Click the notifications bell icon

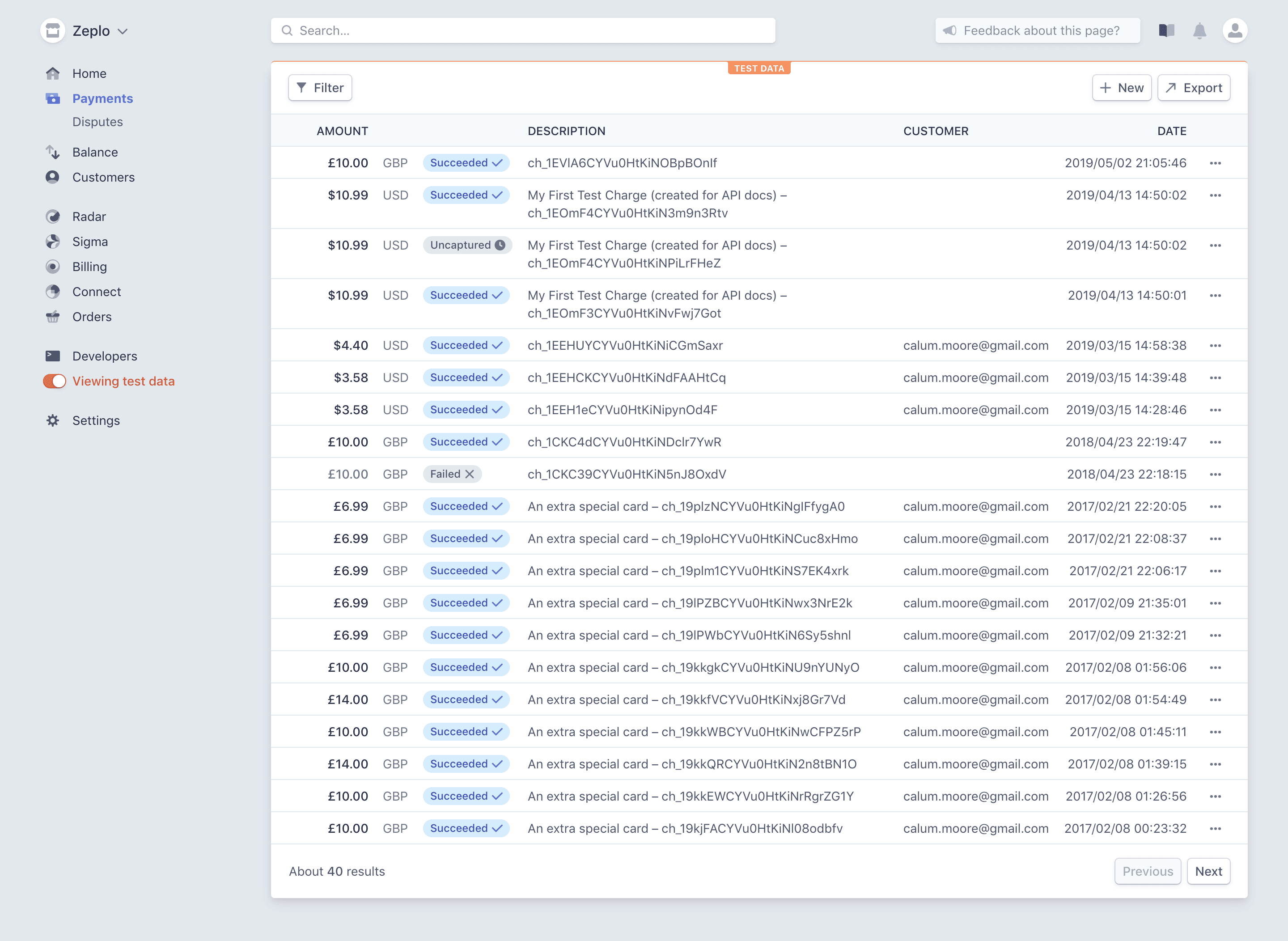[x=1199, y=31]
